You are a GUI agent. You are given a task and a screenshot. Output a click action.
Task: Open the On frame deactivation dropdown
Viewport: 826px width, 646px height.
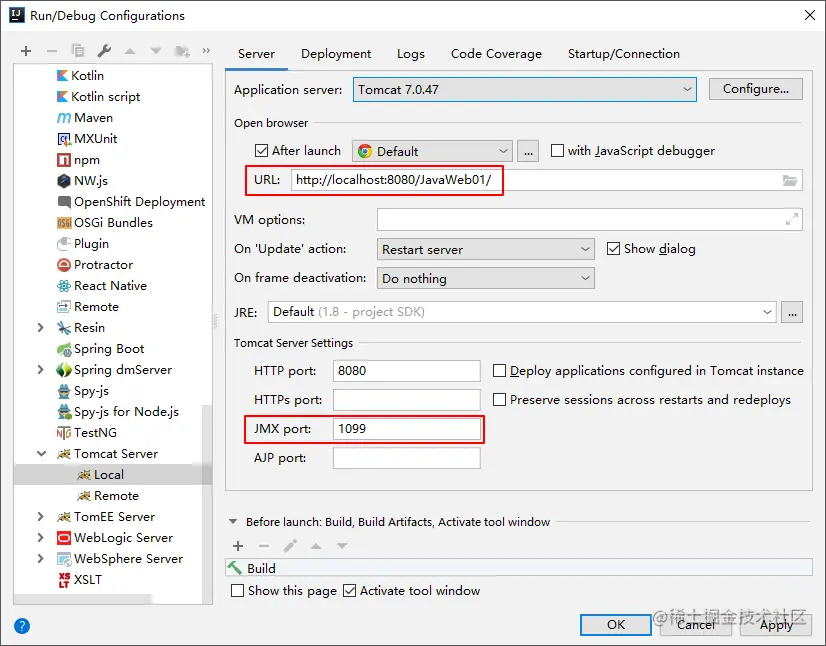point(486,278)
